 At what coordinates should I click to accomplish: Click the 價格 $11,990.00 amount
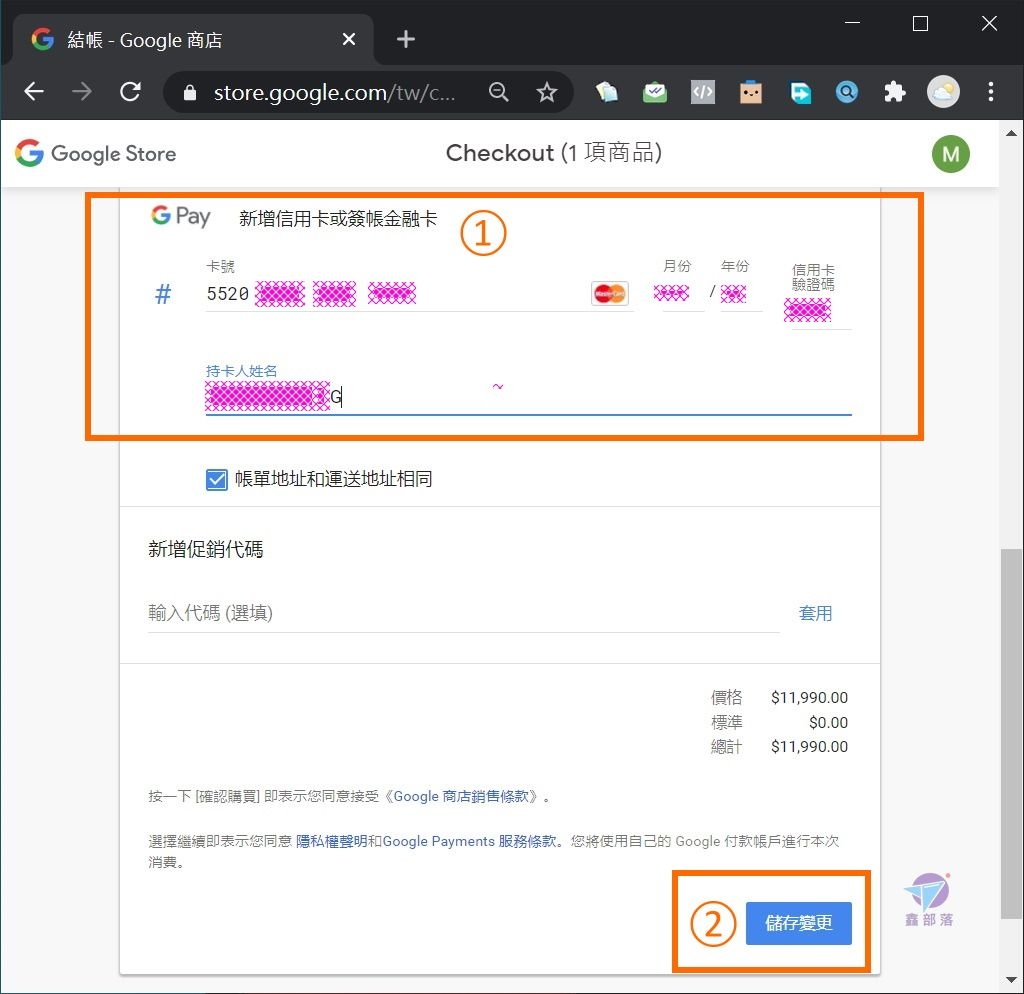pyautogui.click(x=809, y=697)
